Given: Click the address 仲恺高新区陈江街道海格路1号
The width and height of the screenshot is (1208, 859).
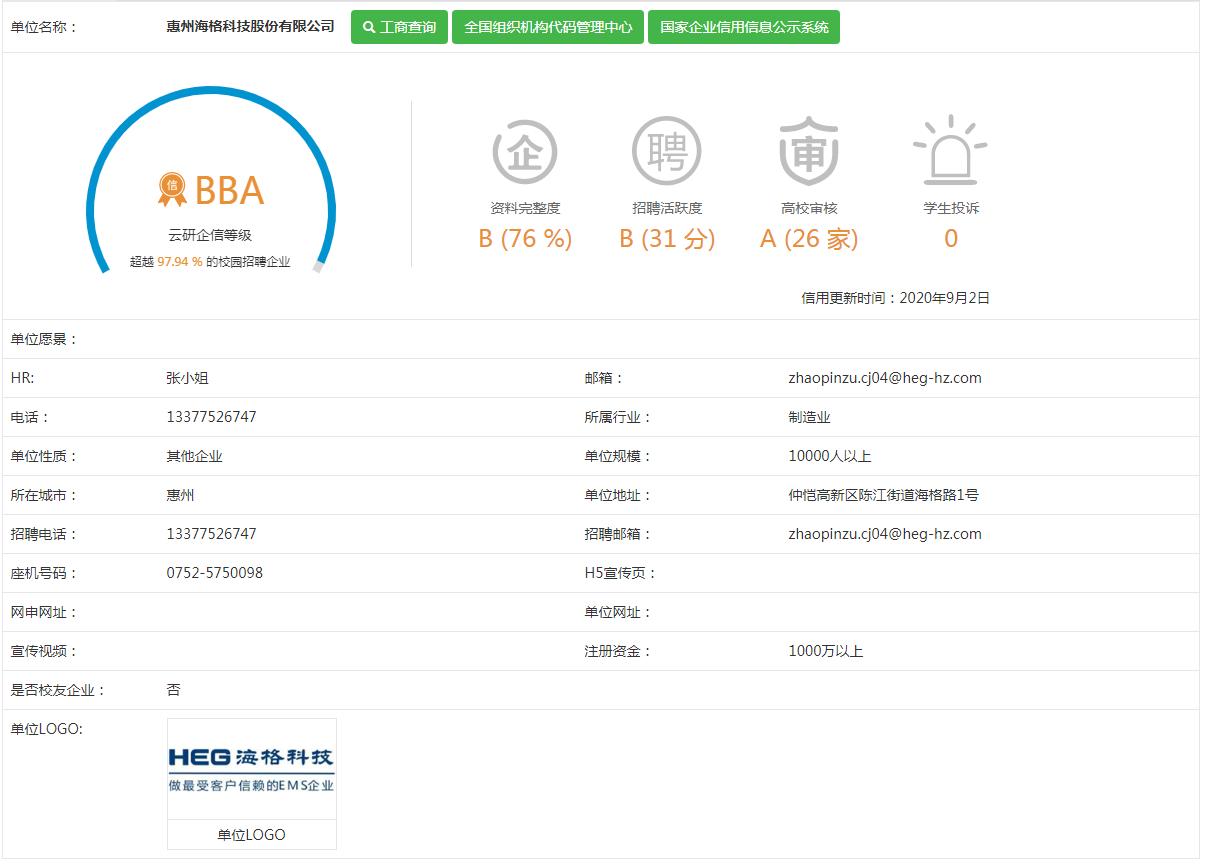Looking at the screenshot, I should pos(890,495).
